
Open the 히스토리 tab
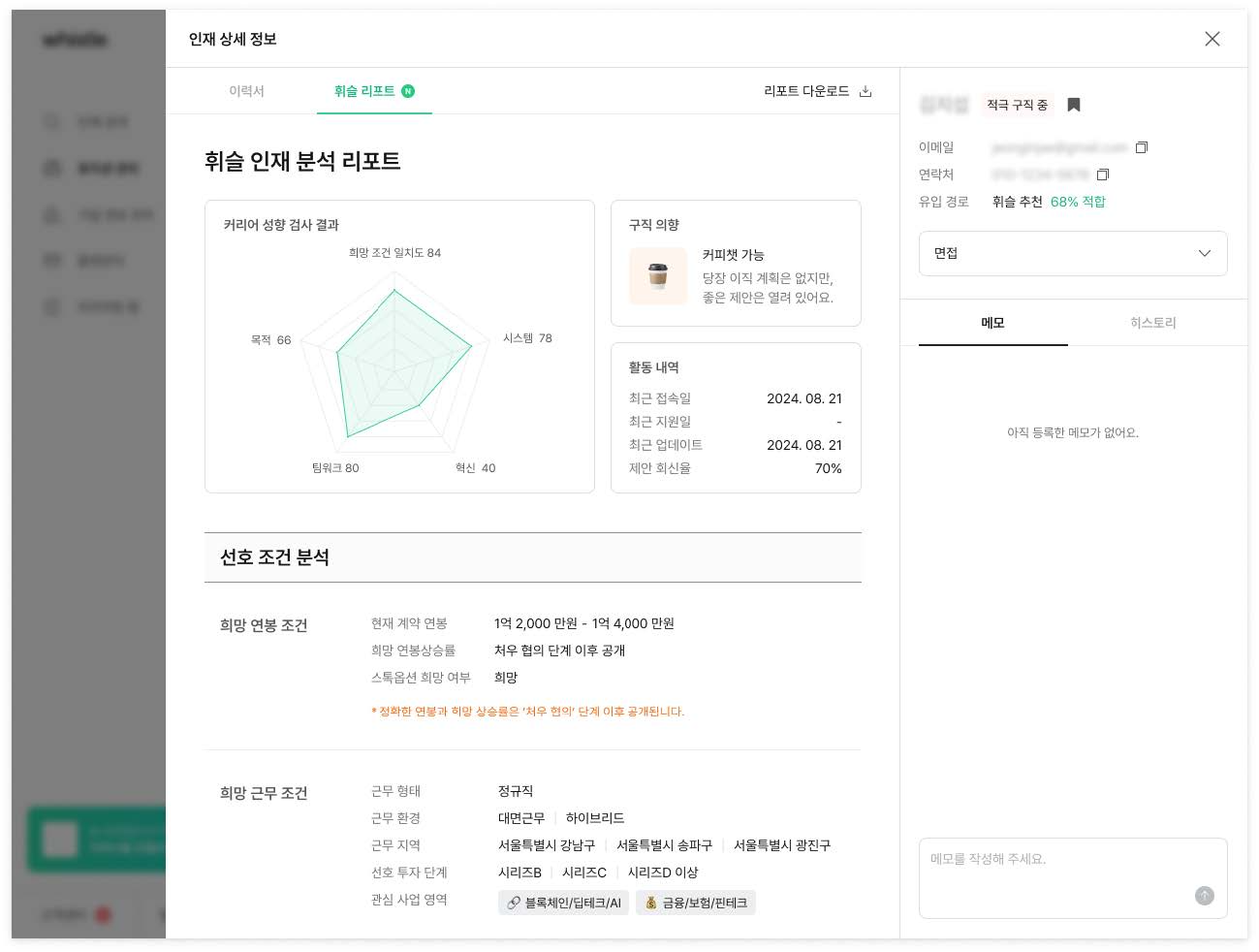[1152, 323]
